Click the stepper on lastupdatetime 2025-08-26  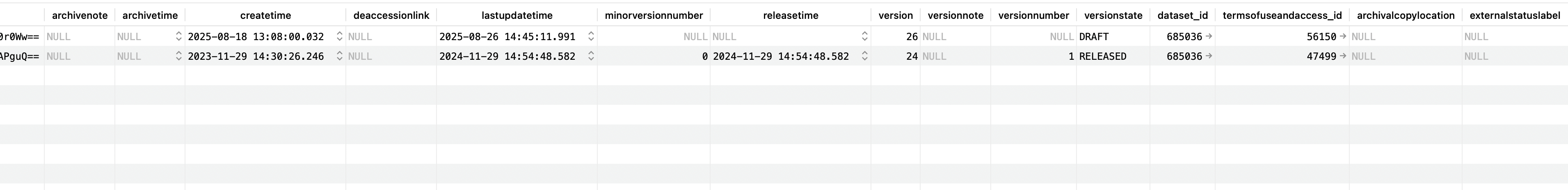point(590,36)
